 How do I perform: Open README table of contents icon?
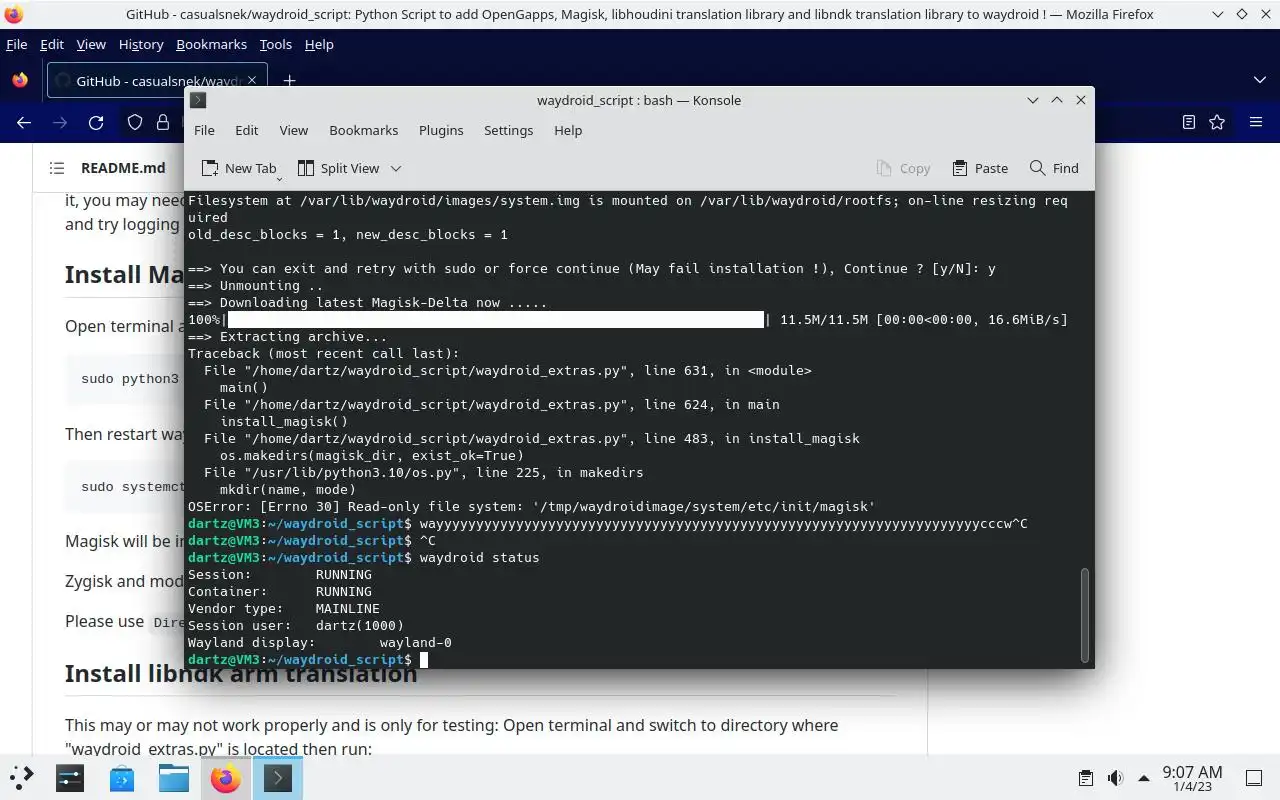tap(57, 168)
